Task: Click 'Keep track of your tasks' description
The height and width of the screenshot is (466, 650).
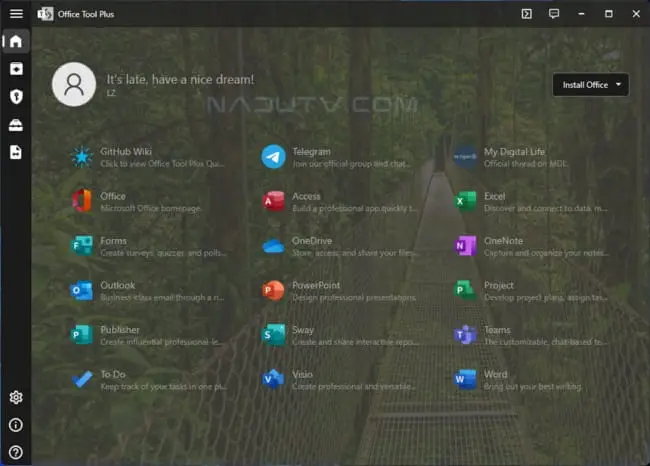Action: click(164, 386)
